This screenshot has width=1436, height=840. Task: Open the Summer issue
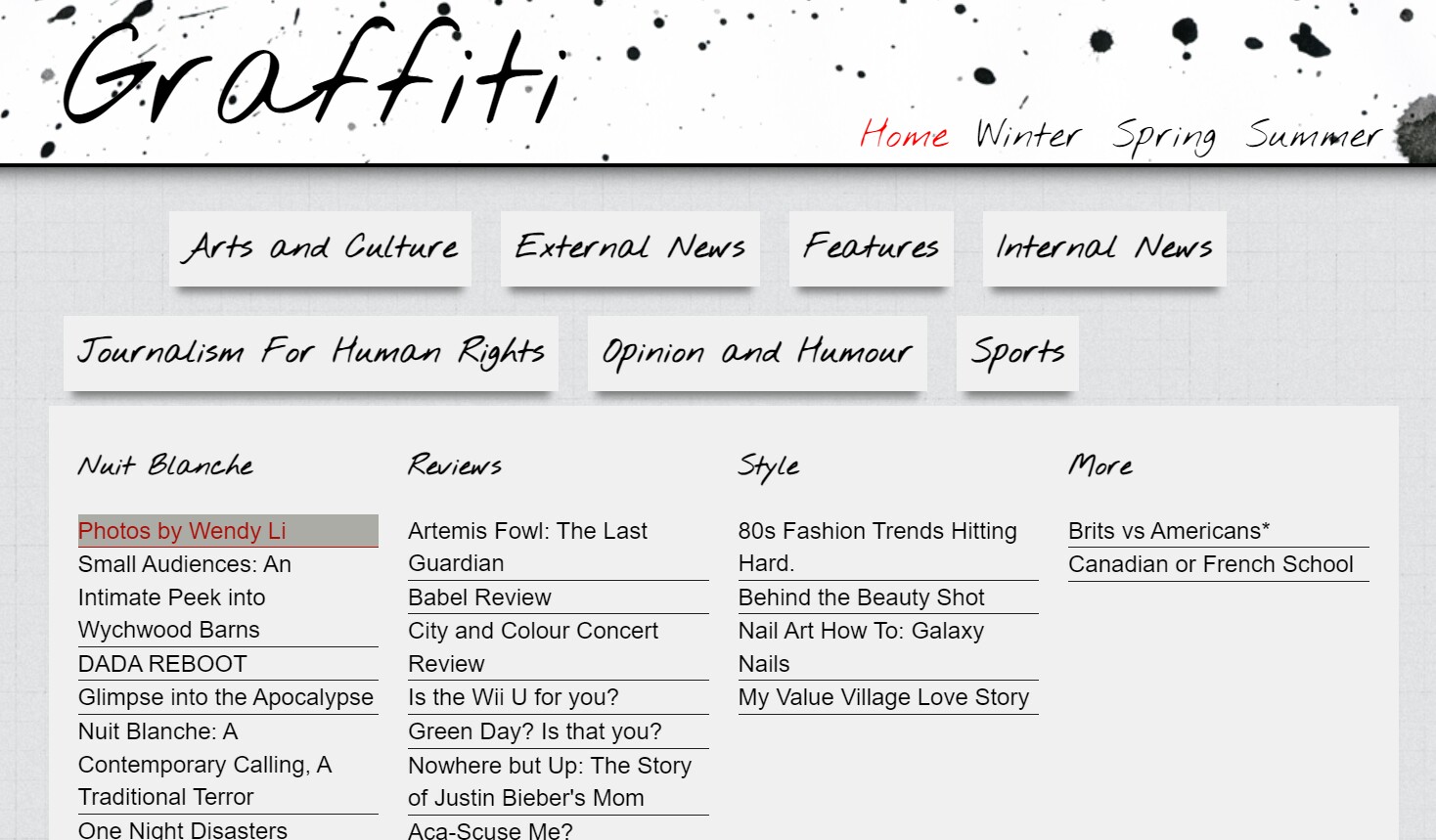1313,135
